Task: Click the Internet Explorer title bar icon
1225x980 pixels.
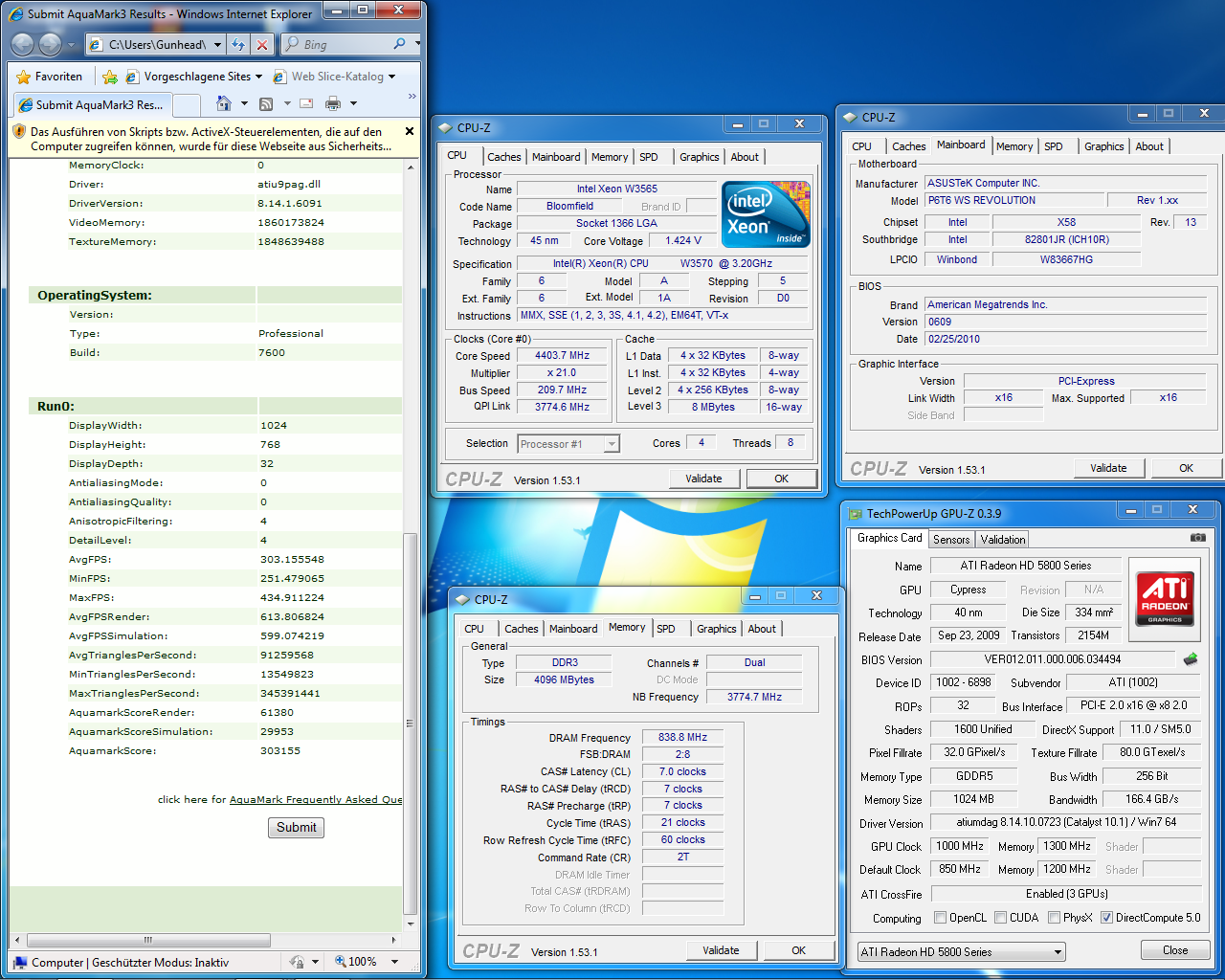Action: [15, 13]
